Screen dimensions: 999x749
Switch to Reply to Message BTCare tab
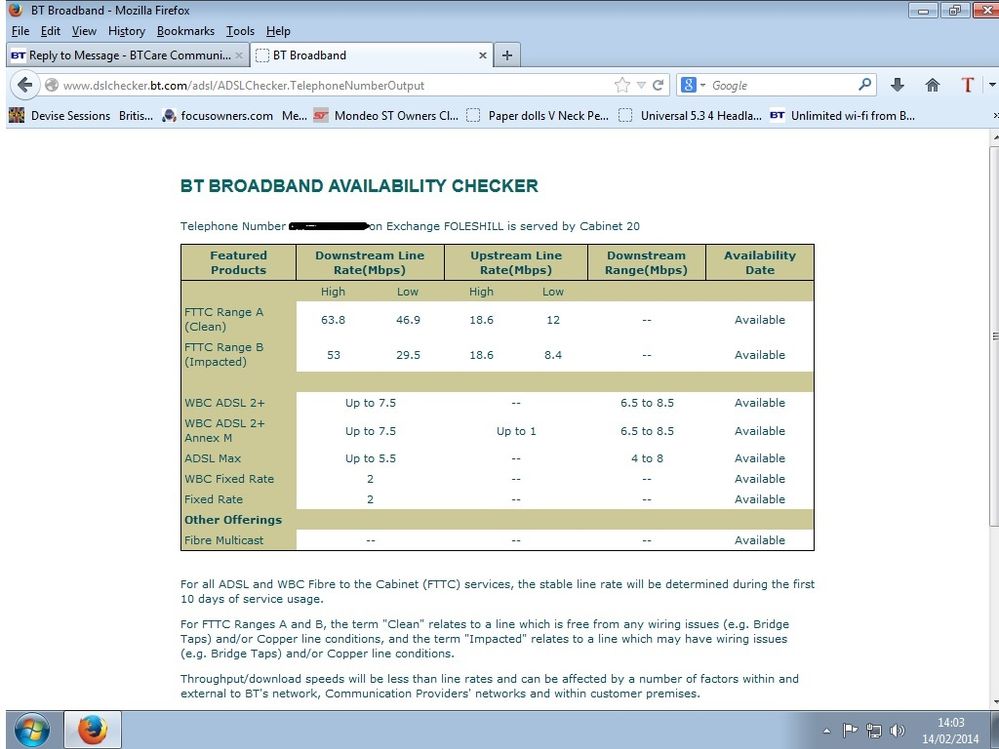coord(127,55)
